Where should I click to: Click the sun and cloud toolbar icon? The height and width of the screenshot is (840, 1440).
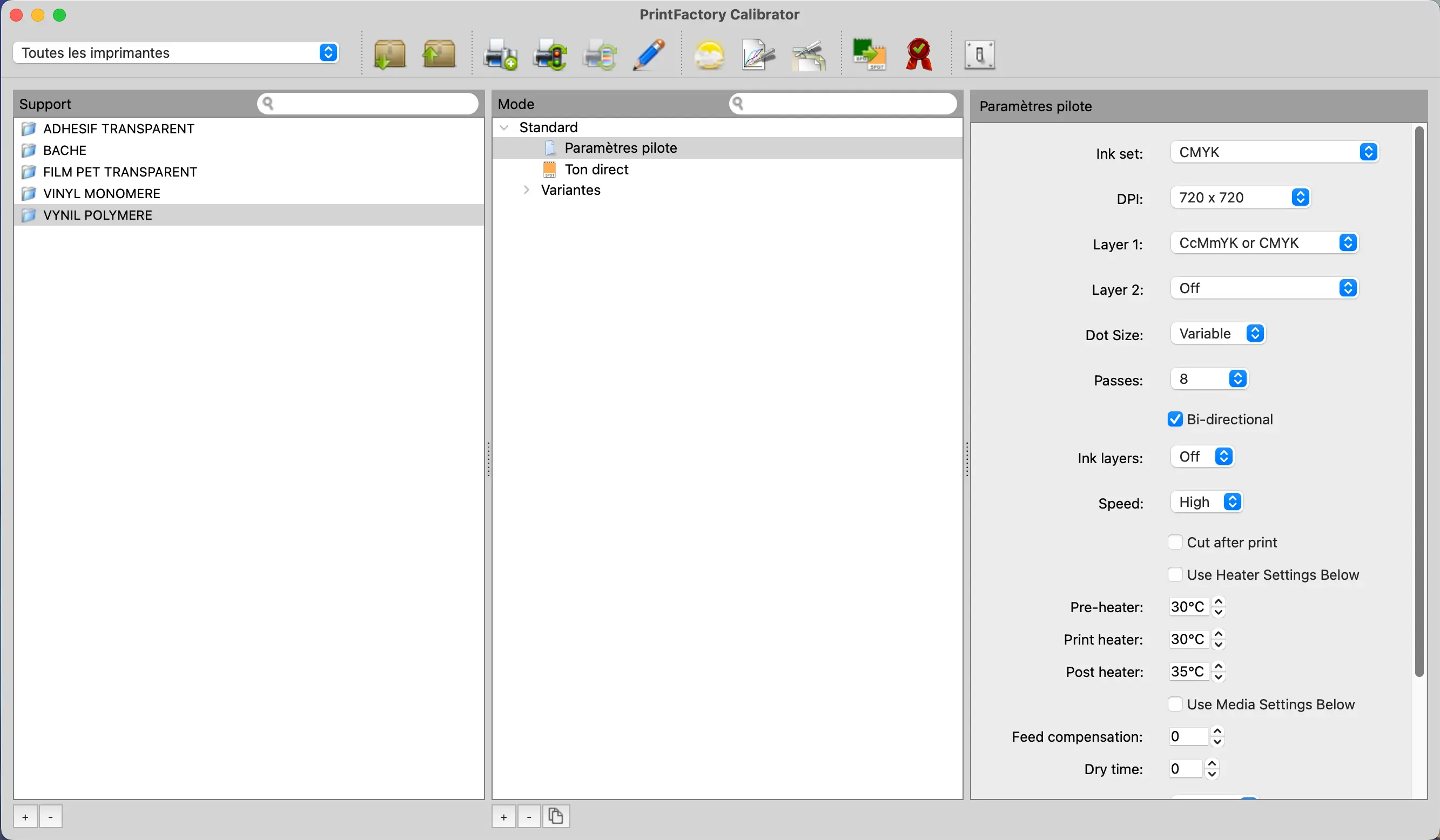tap(709, 55)
